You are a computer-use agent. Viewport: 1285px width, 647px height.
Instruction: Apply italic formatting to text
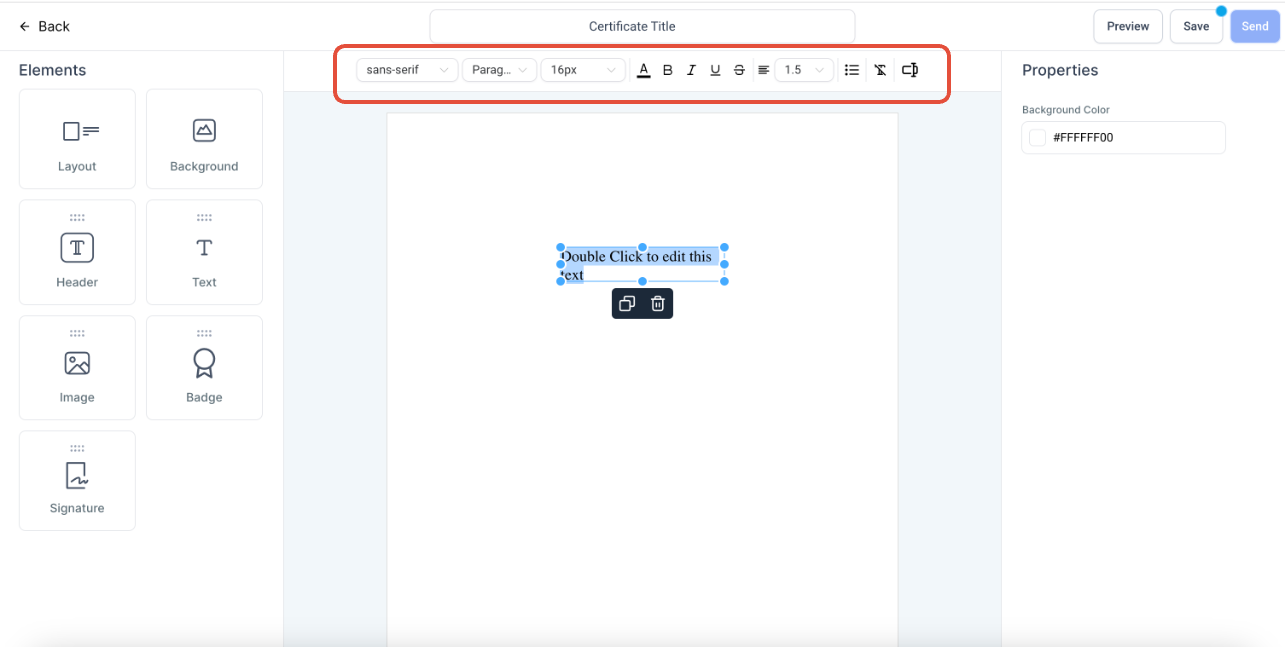coord(691,70)
